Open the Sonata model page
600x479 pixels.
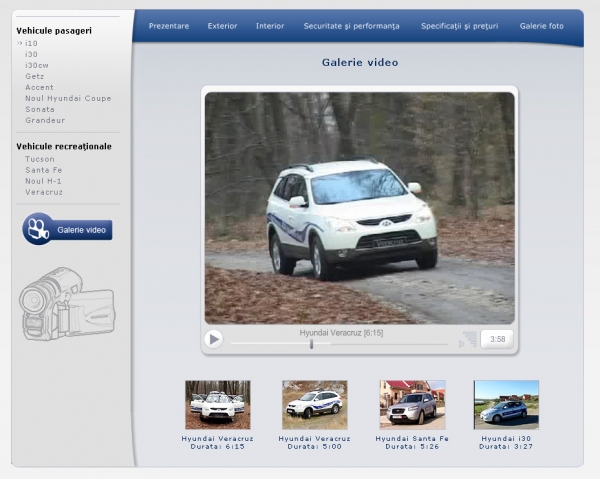pos(40,109)
